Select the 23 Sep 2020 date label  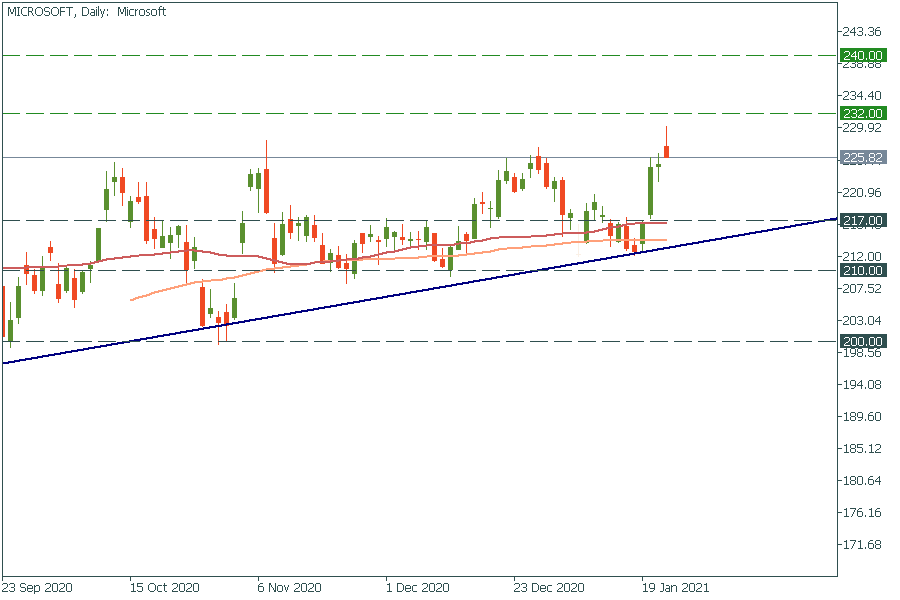click(x=36, y=588)
